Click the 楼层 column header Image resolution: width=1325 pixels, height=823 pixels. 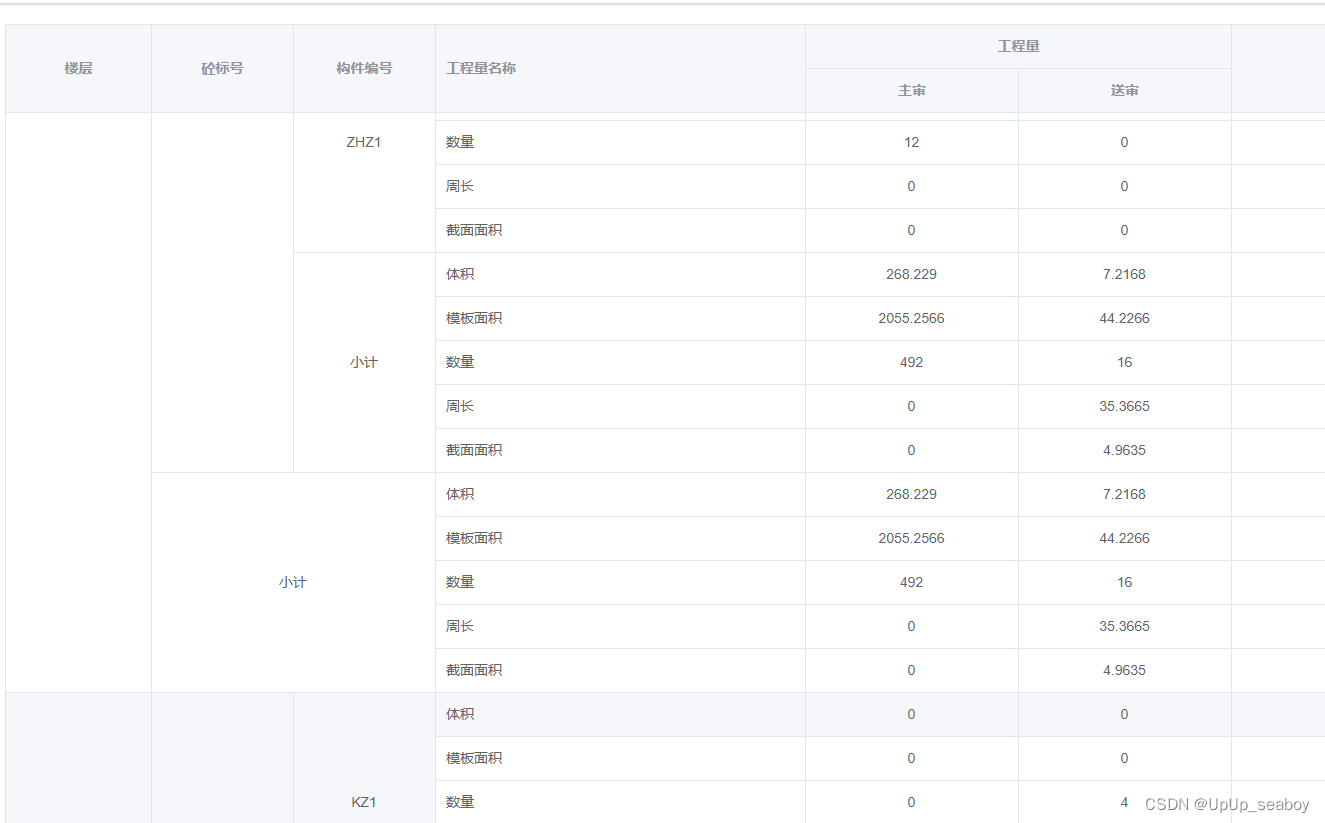pyautogui.click(x=77, y=68)
